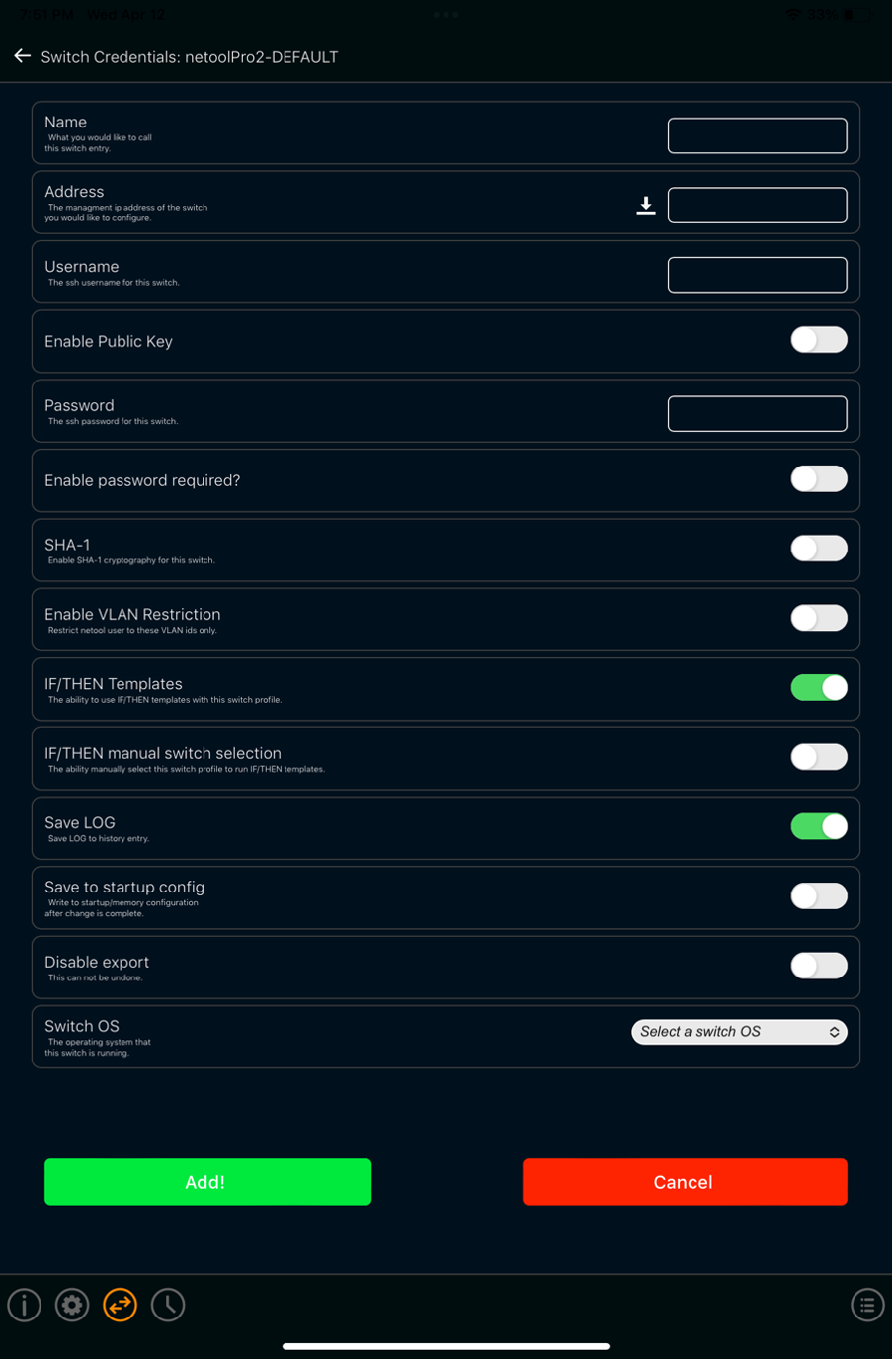Click the Username text field
This screenshot has width=896, height=1359.
(x=757, y=275)
